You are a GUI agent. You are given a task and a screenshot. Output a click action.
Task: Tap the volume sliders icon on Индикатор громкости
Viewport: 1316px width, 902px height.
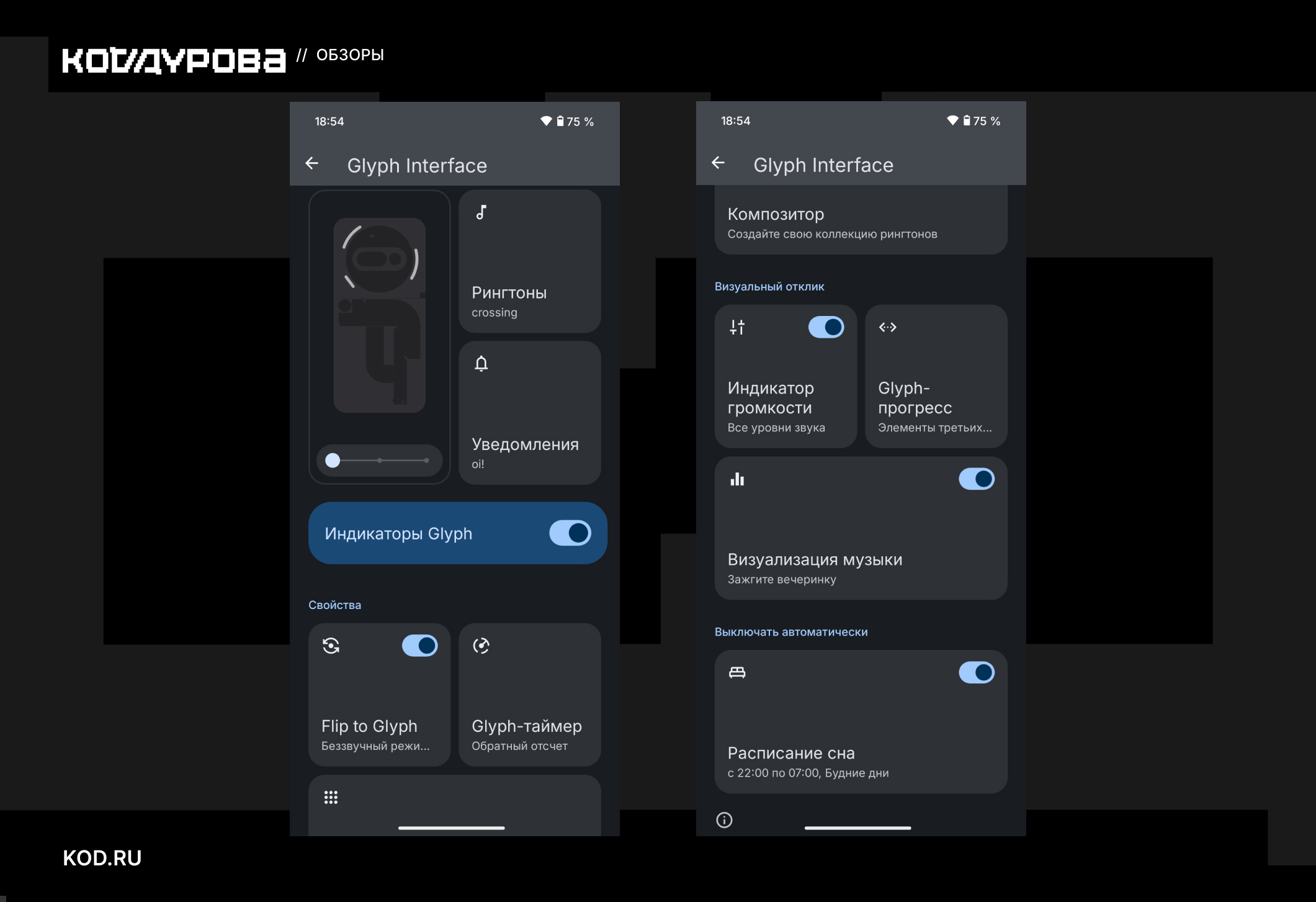737,327
